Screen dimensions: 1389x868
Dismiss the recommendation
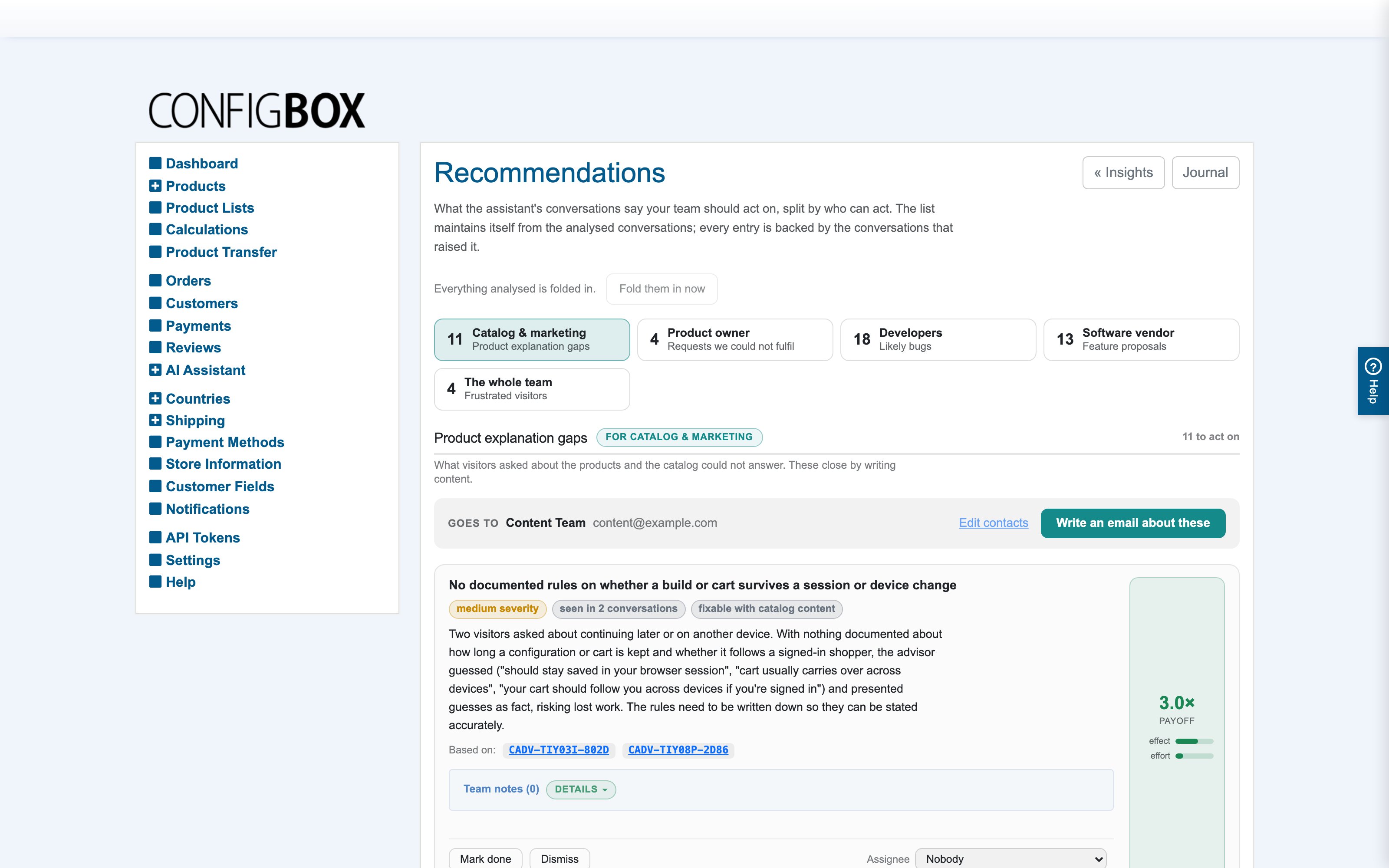coord(559,859)
